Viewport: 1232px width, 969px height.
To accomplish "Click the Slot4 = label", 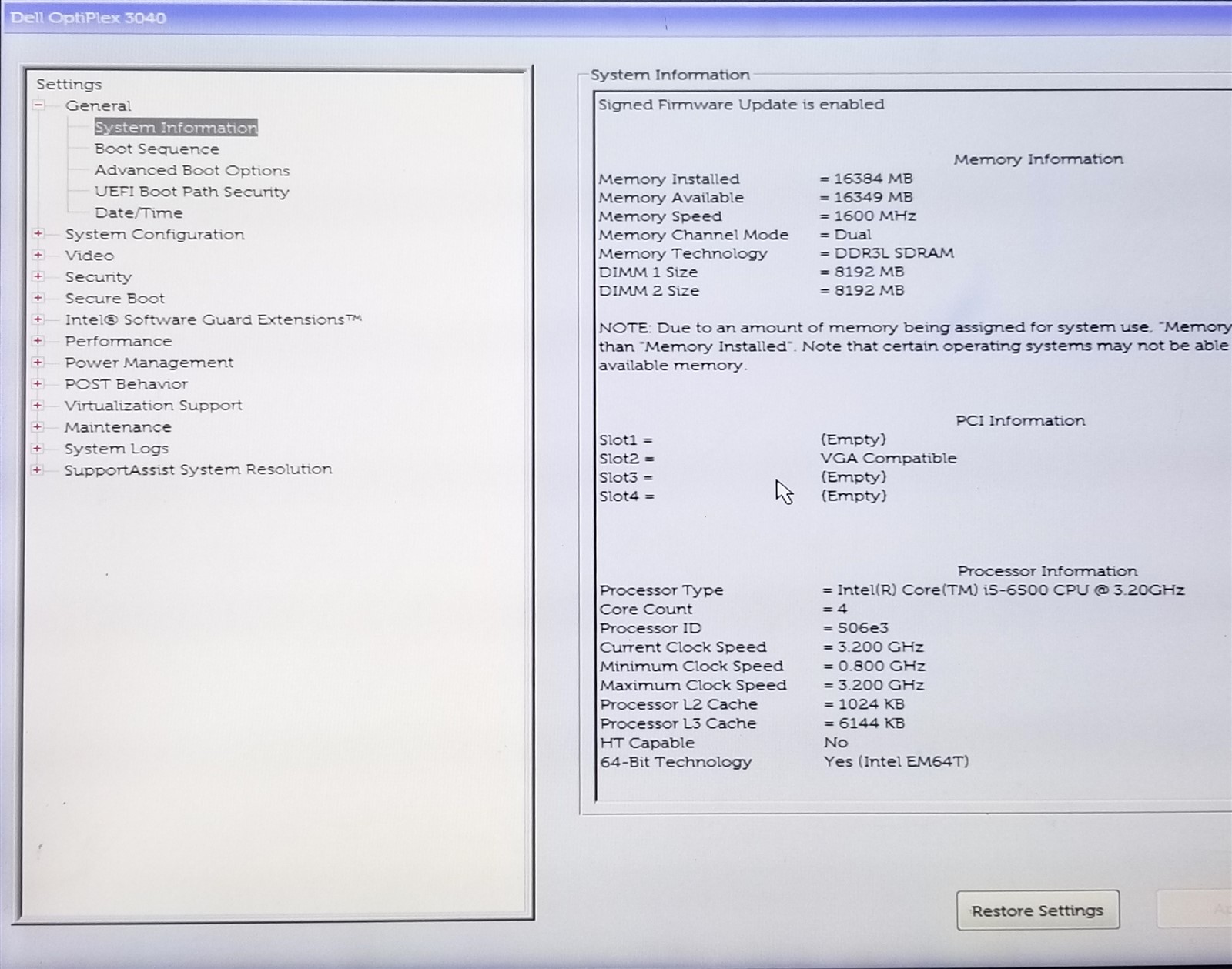I will click(627, 496).
